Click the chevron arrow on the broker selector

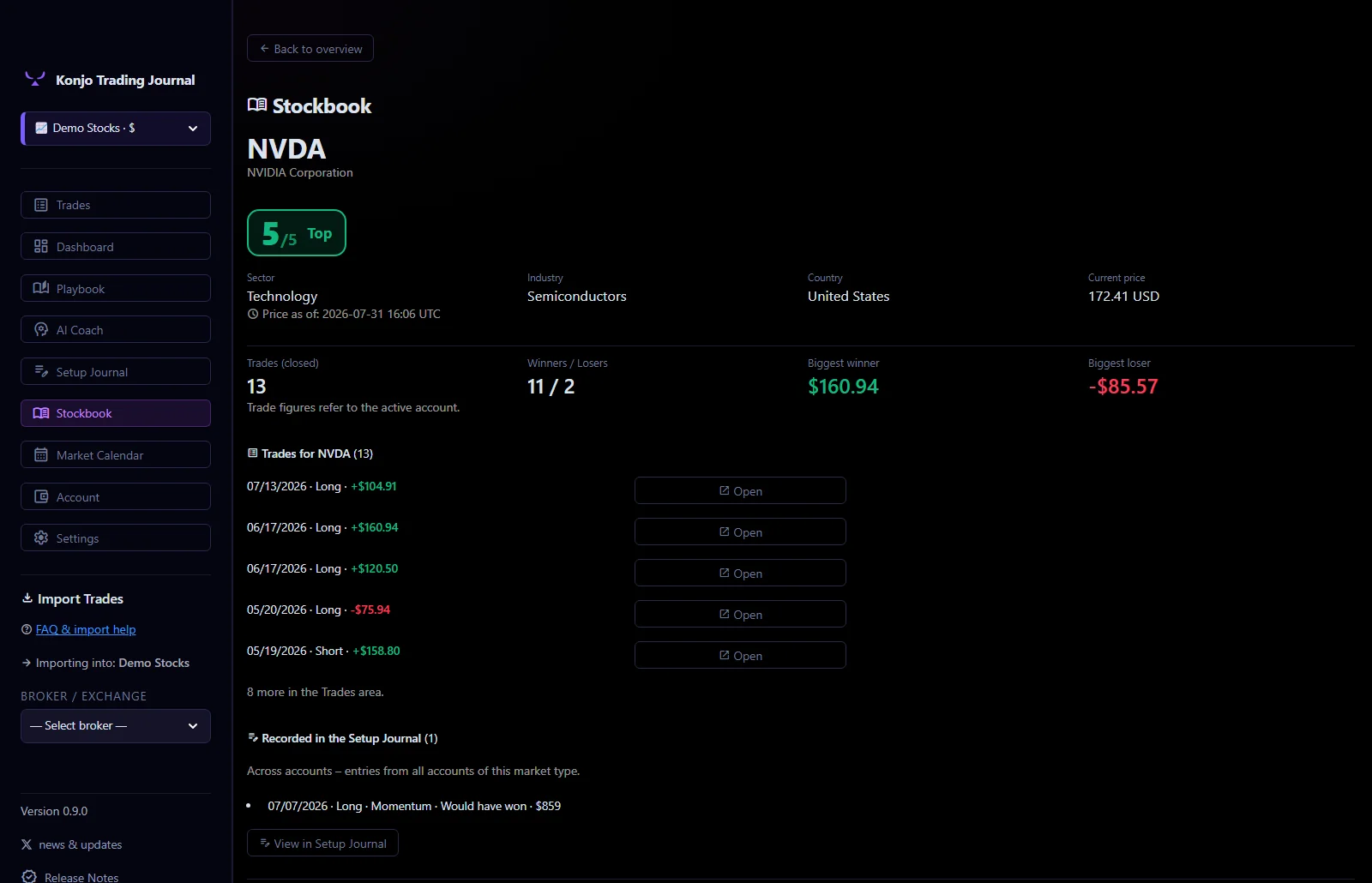pos(193,726)
